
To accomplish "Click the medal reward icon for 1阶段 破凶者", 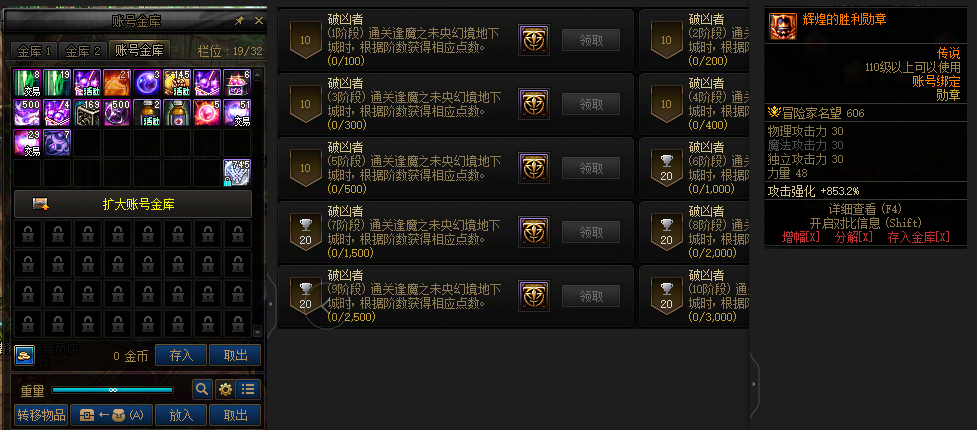I will (x=534, y=40).
